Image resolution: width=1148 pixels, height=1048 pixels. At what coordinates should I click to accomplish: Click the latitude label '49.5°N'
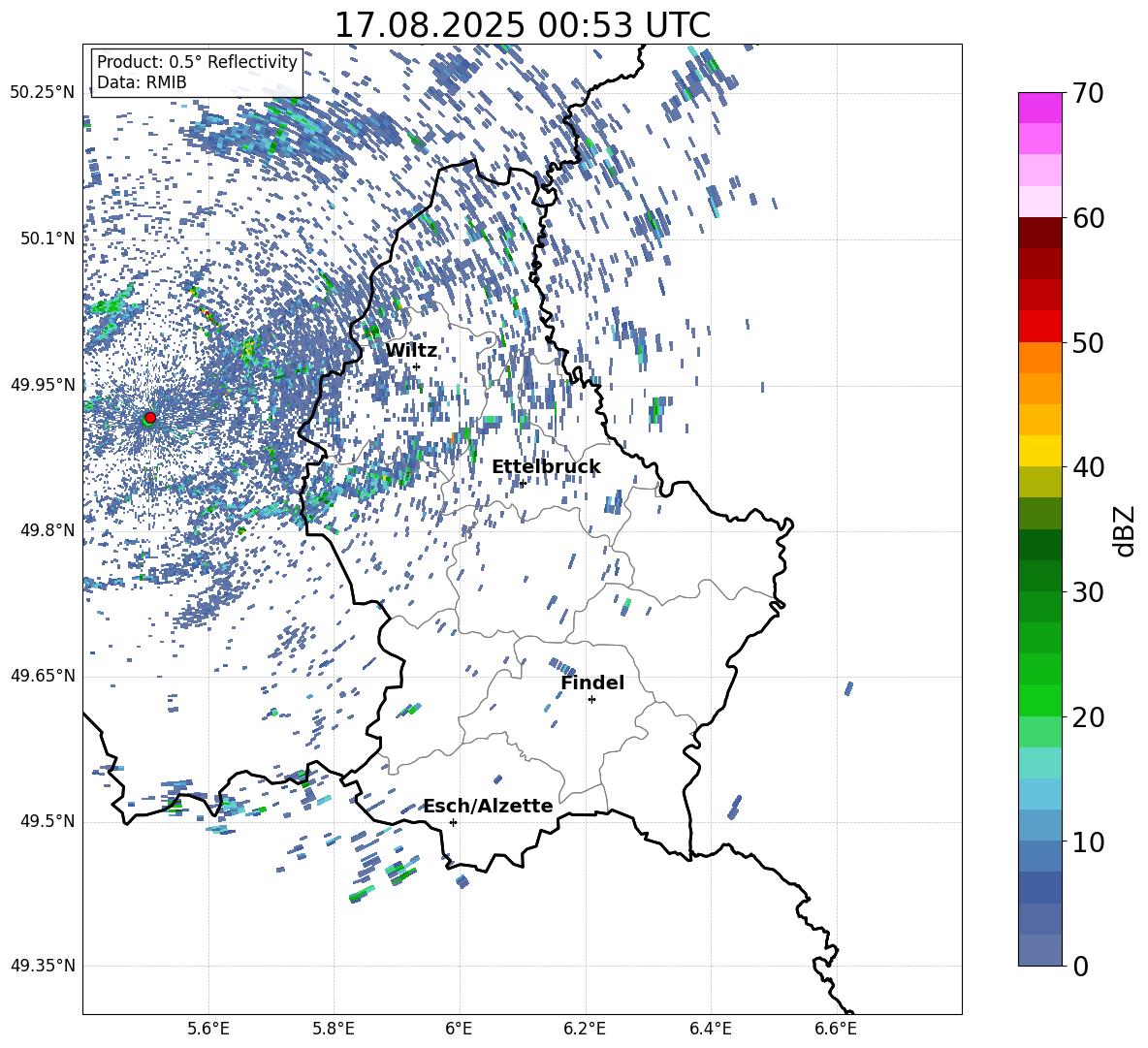48,821
